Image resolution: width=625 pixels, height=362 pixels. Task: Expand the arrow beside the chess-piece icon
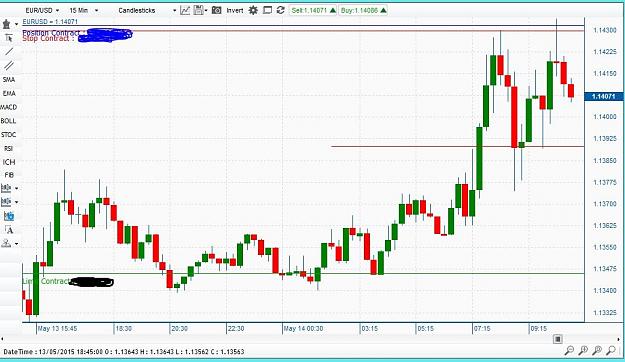[x=16, y=25]
